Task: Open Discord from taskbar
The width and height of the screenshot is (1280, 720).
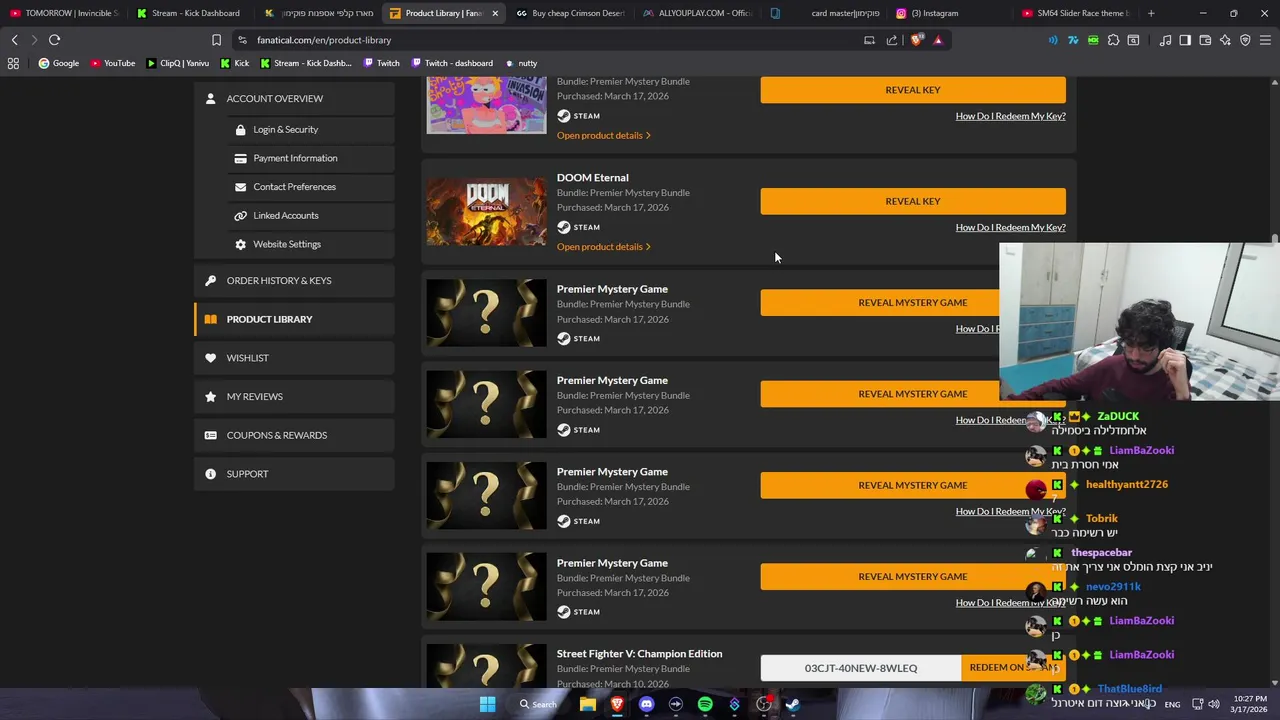Action: [x=646, y=704]
